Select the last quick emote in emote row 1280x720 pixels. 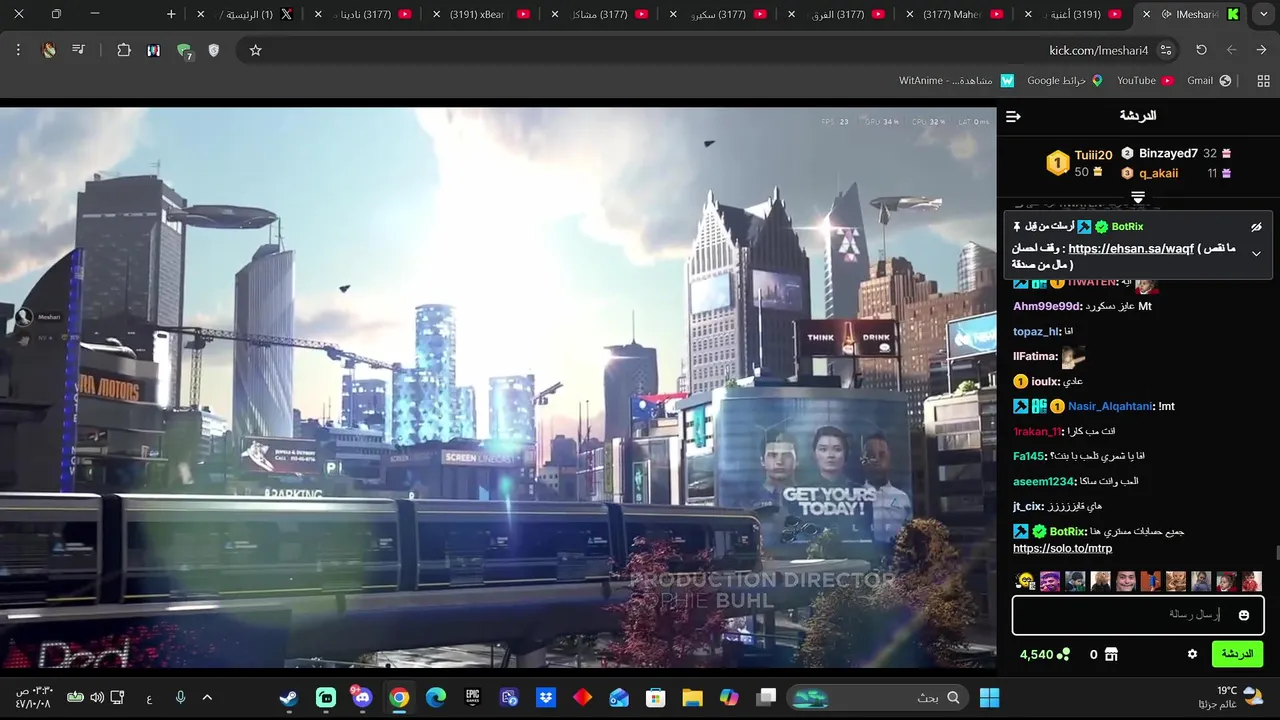click(x=1251, y=581)
